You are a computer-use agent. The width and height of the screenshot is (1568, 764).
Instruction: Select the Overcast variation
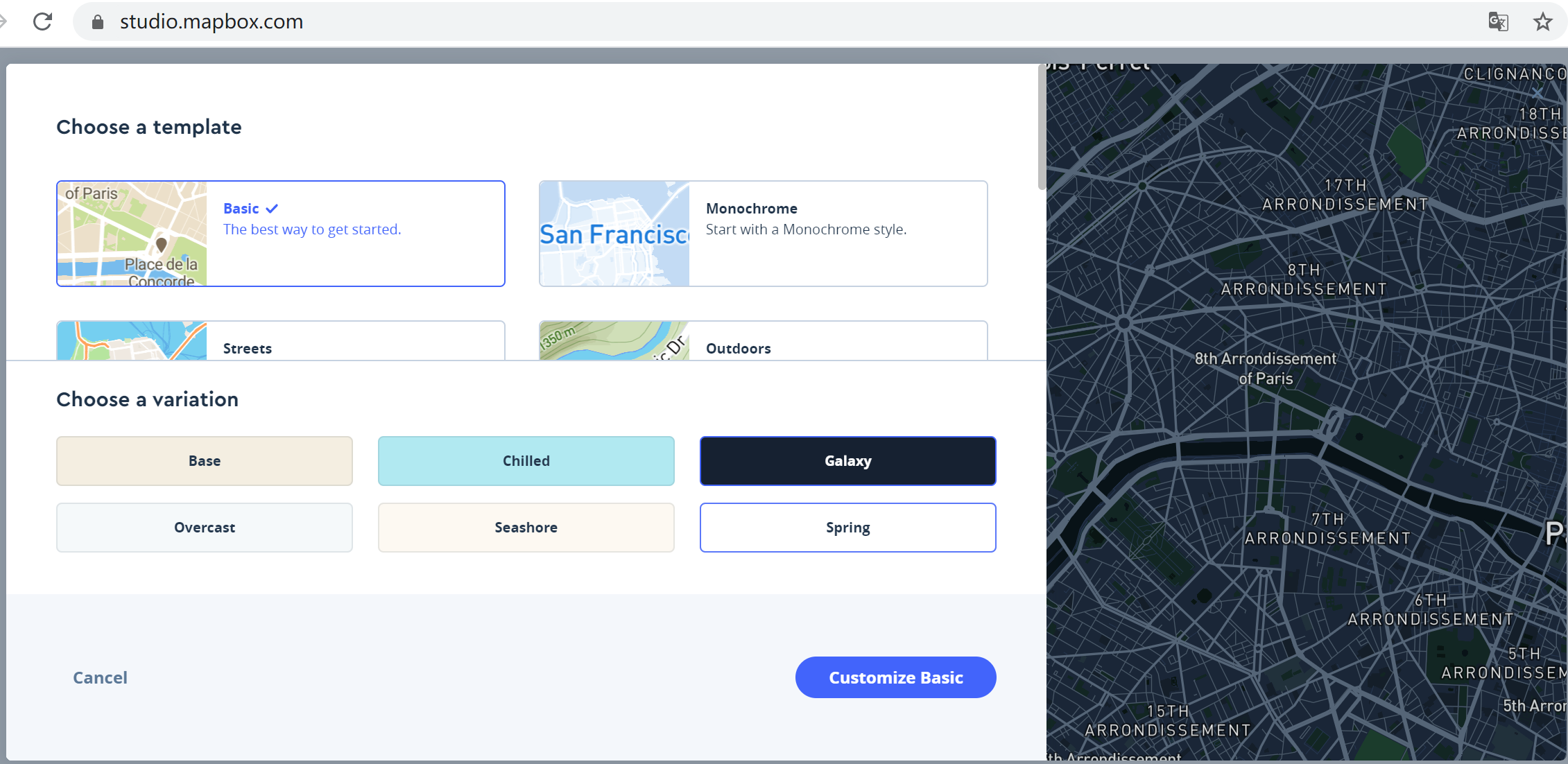pyautogui.click(x=204, y=528)
